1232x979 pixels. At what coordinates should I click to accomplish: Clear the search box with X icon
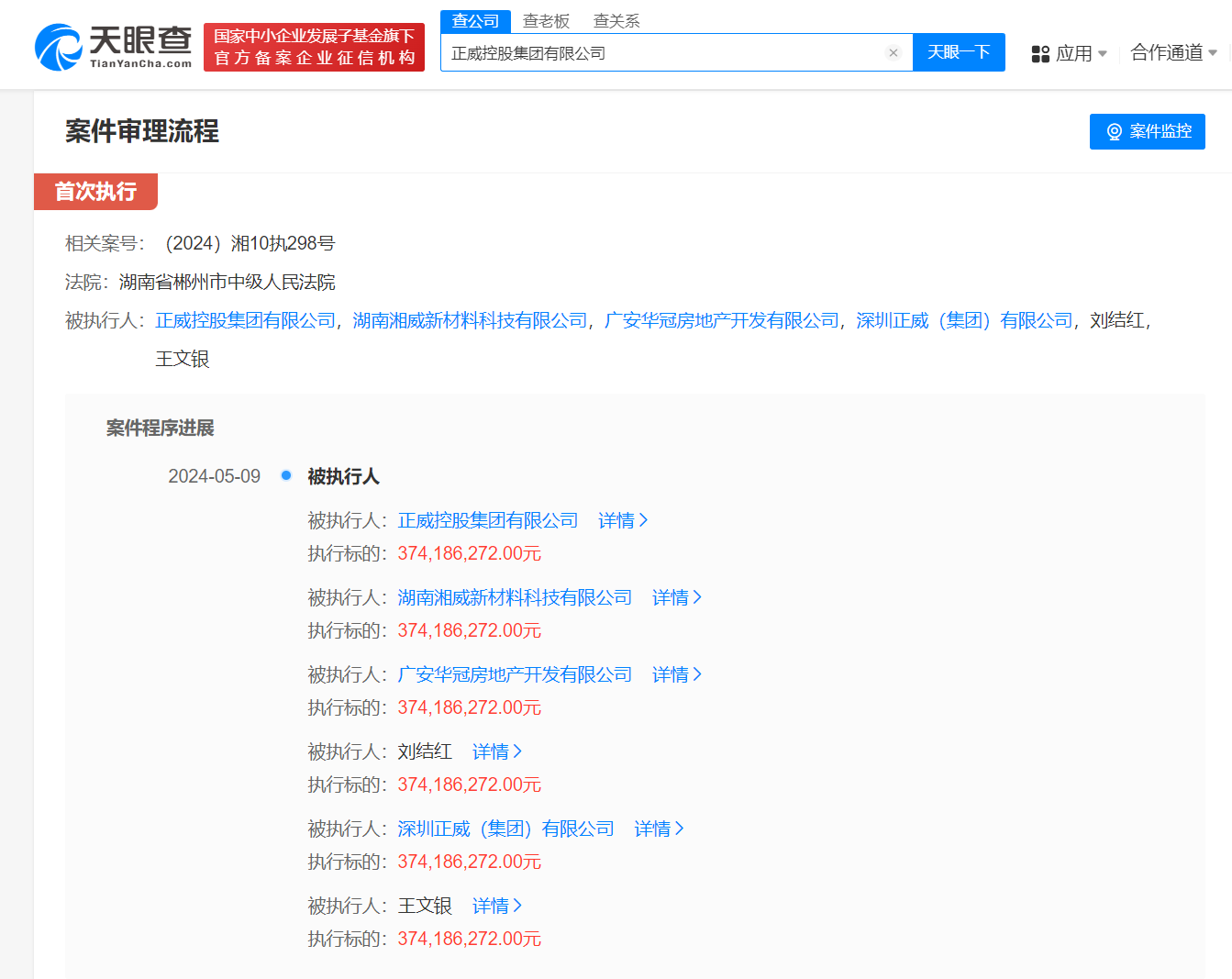coord(893,53)
